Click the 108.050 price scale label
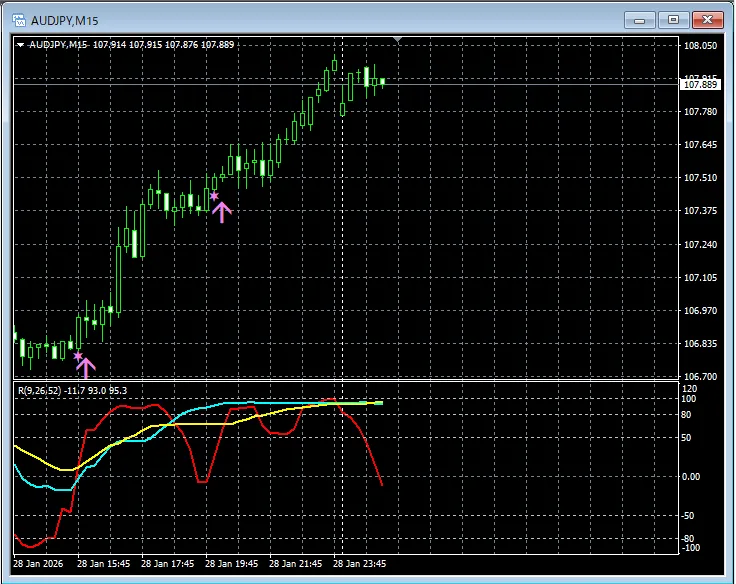736x584 pixels. pos(699,46)
